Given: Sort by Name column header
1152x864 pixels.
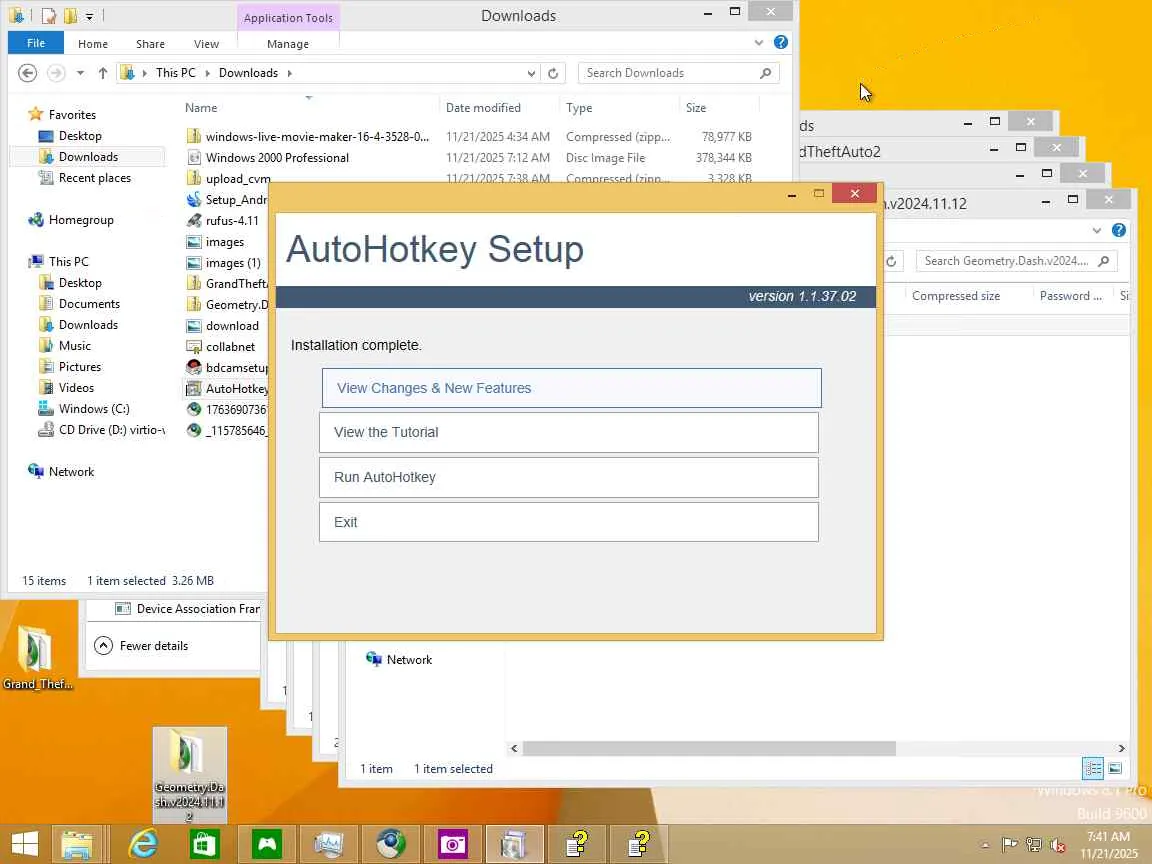Looking at the screenshot, I should (201, 108).
